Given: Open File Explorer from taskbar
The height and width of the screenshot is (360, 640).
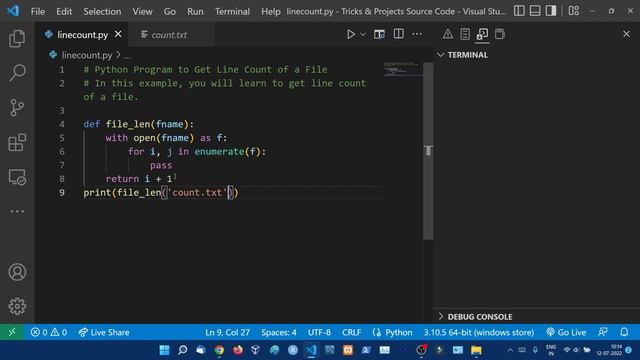Looking at the screenshot, I should pos(476,350).
